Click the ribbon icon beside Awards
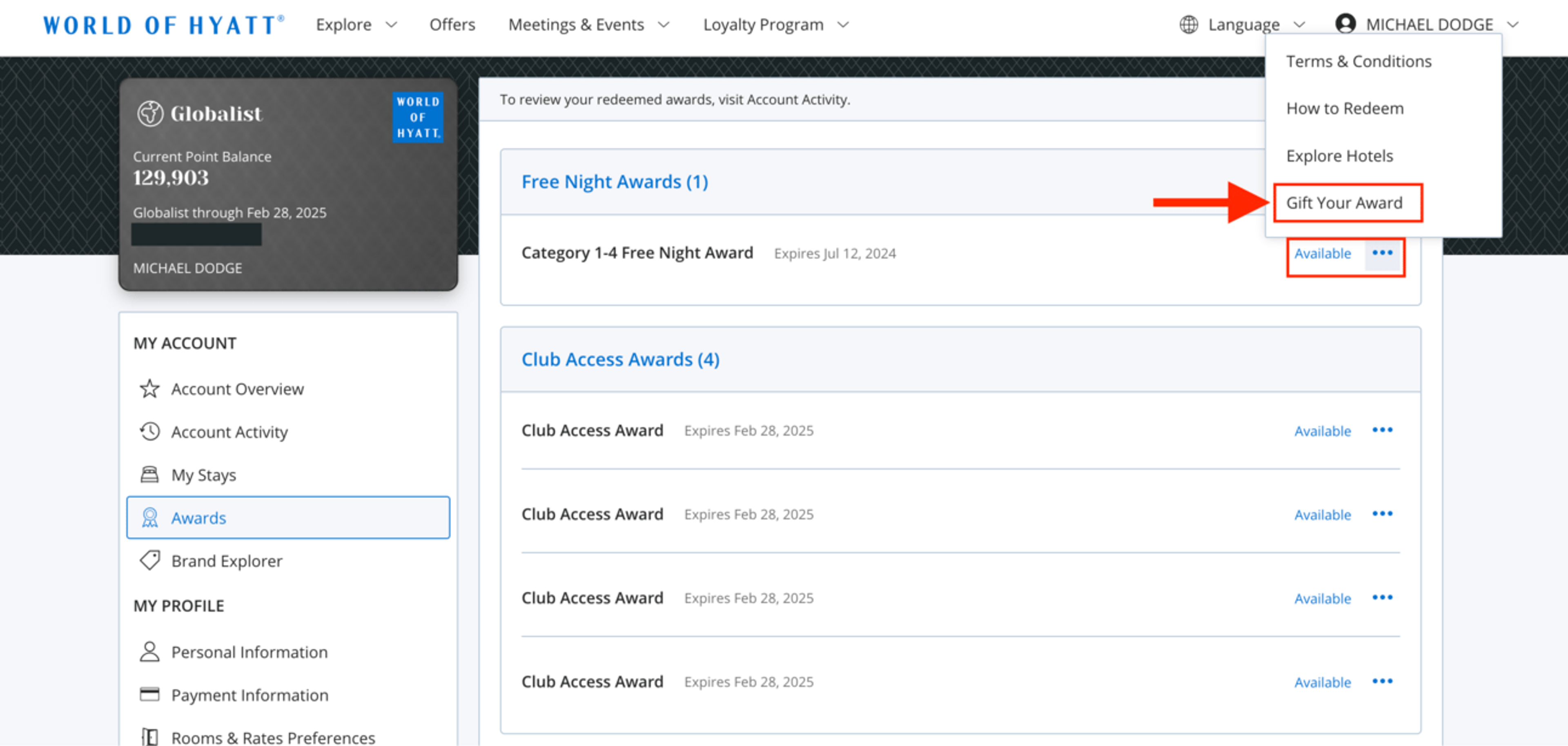The image size is (1568, 746). pyautogui.click(x=149, y=518)
